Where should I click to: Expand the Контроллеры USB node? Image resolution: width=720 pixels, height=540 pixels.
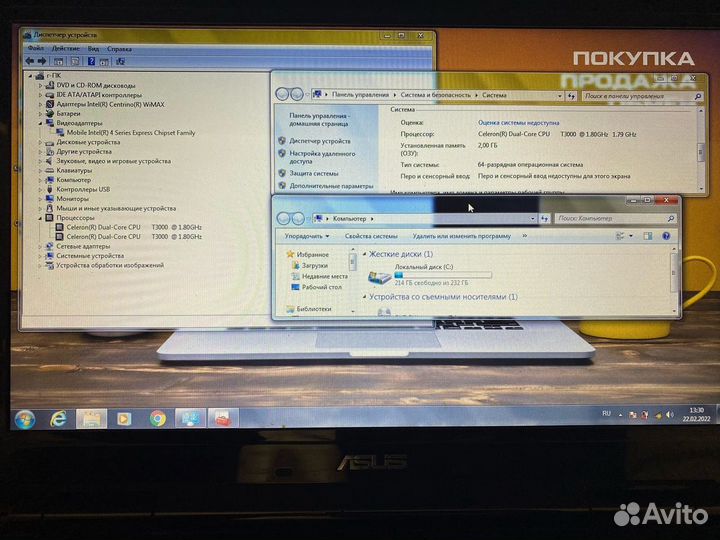coord(40,189)
